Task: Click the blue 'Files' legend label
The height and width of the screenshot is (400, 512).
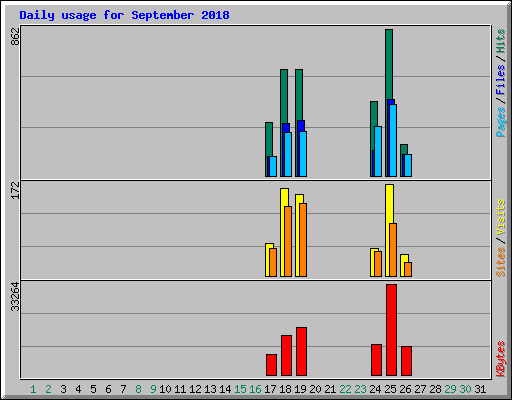Action: (x=500, y=79)
